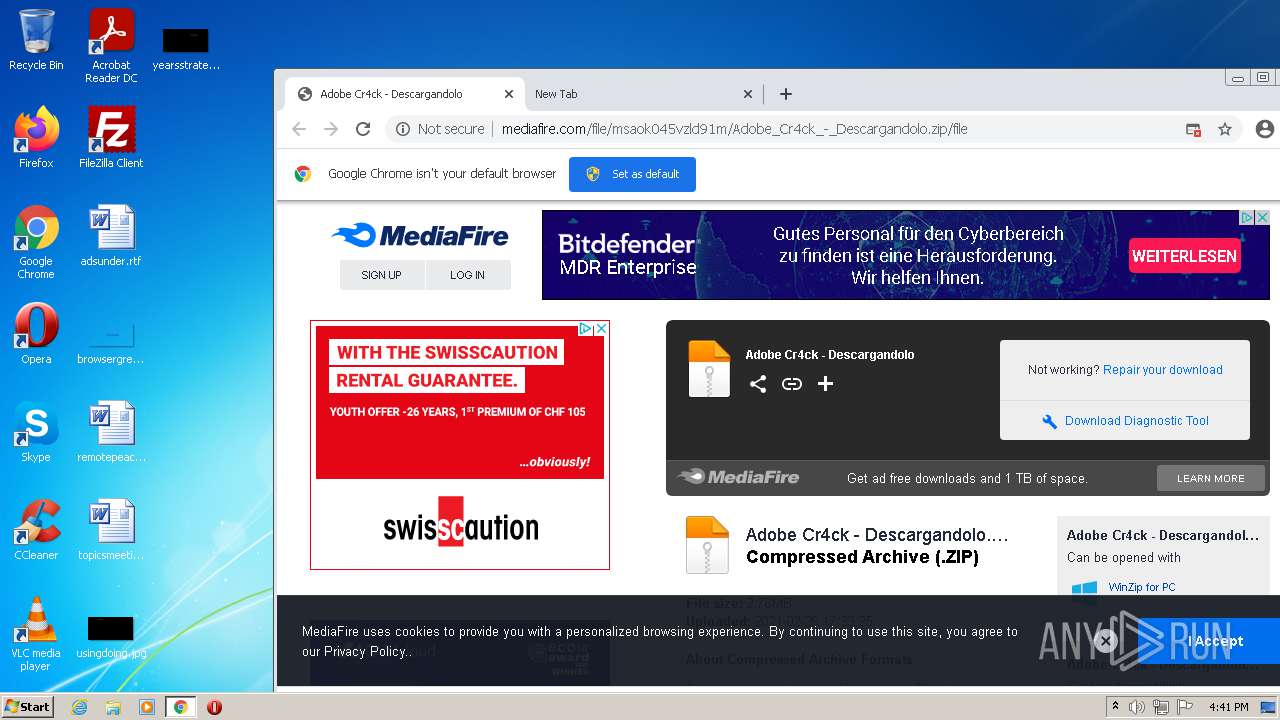Click the Repair your download link
This screenshot has width=1280, height=720.
[x=1163, y=370]
